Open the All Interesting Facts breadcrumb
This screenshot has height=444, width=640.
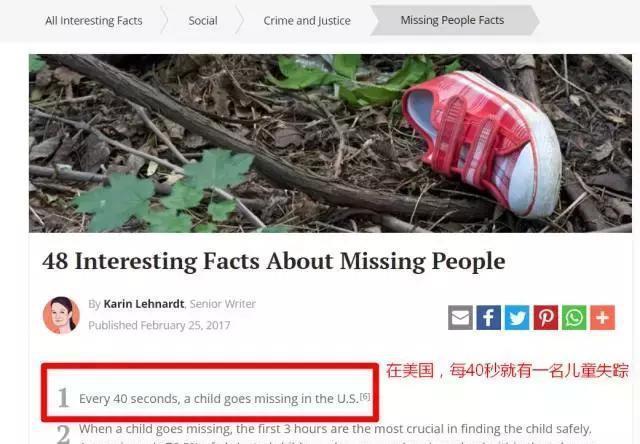94,20
